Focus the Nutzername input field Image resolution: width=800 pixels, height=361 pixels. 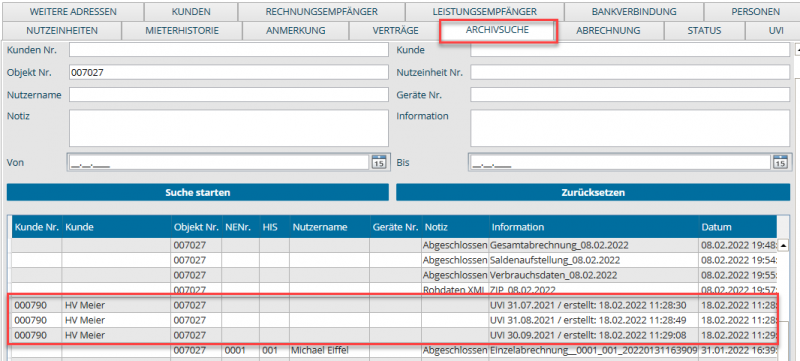pyautogui.click(x=229, y=95)
